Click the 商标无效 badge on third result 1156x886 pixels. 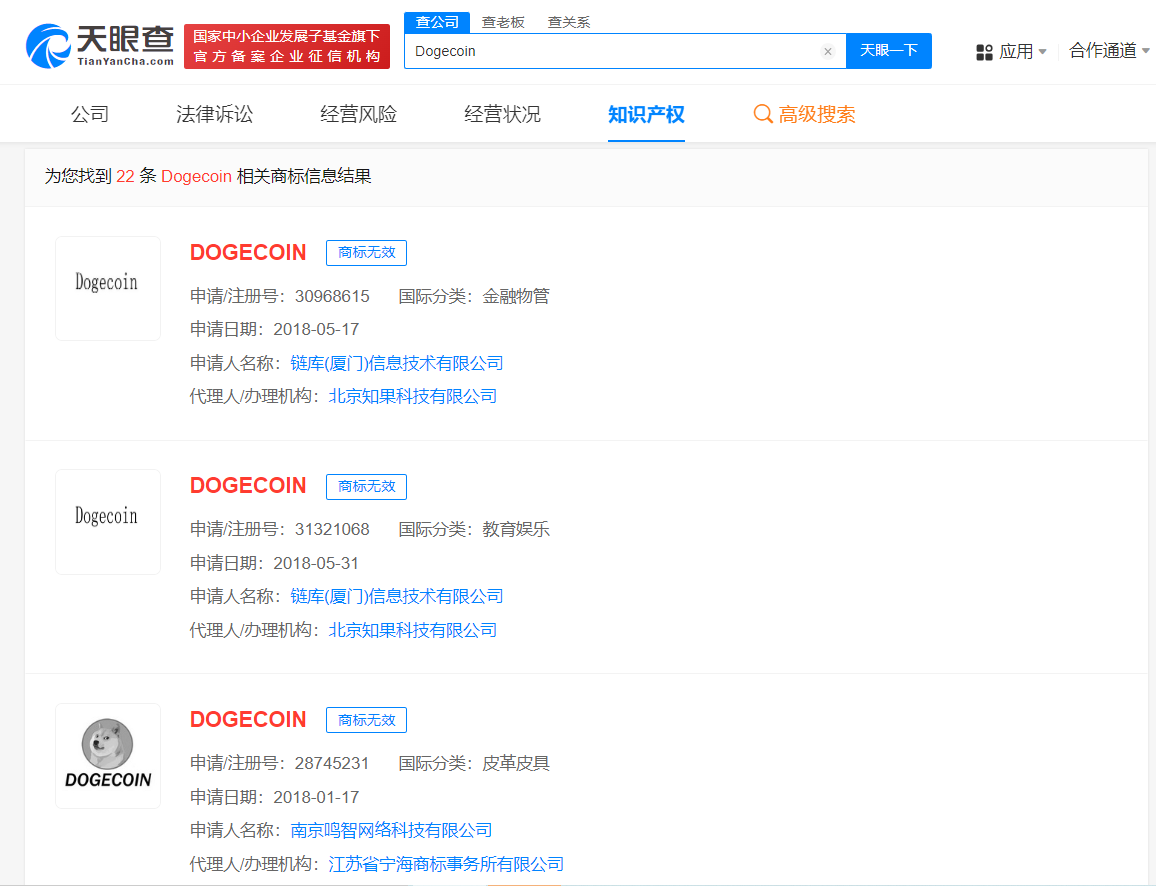coord(366,720)
